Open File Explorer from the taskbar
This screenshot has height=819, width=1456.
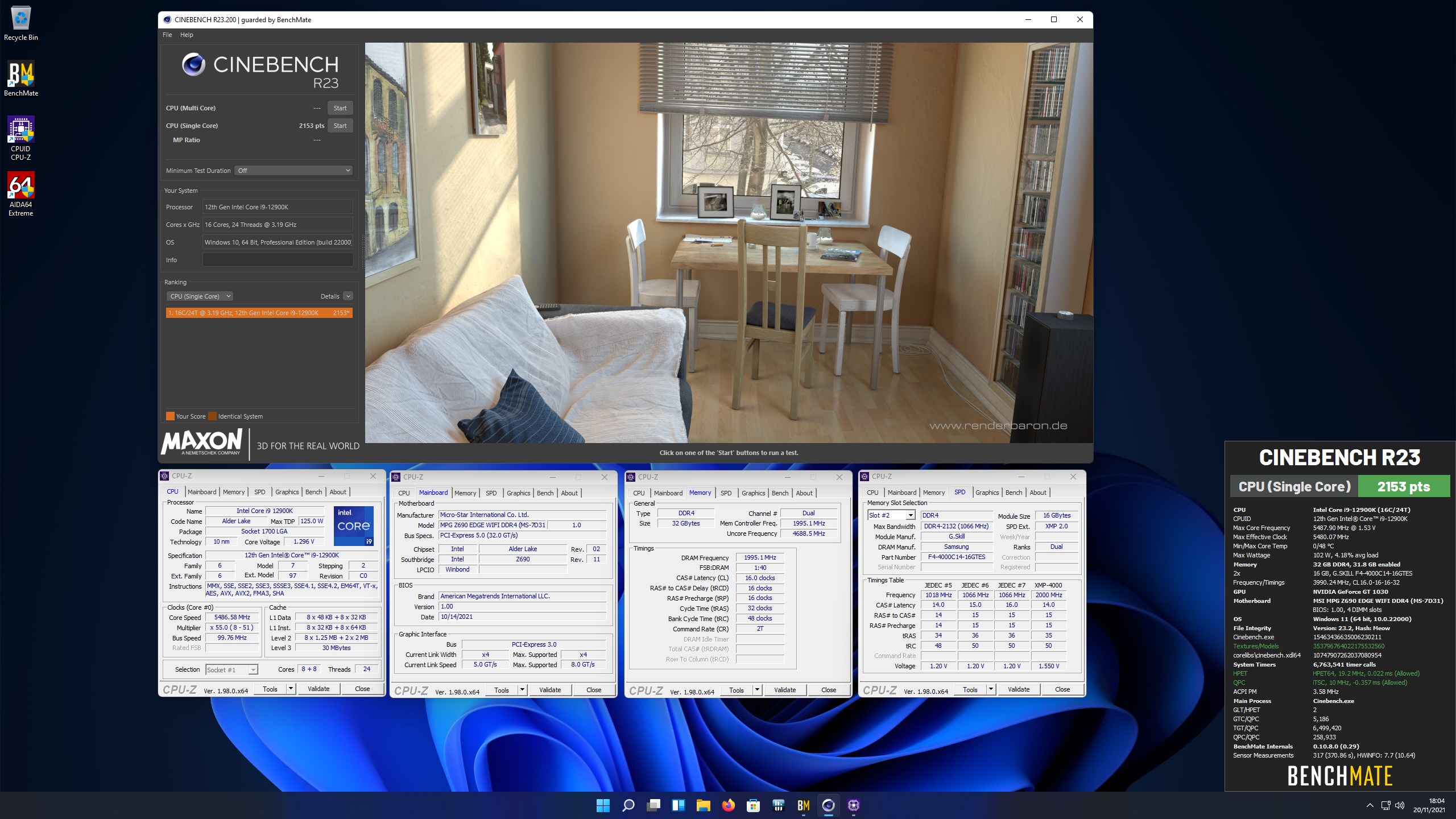[x=704, y=805]
